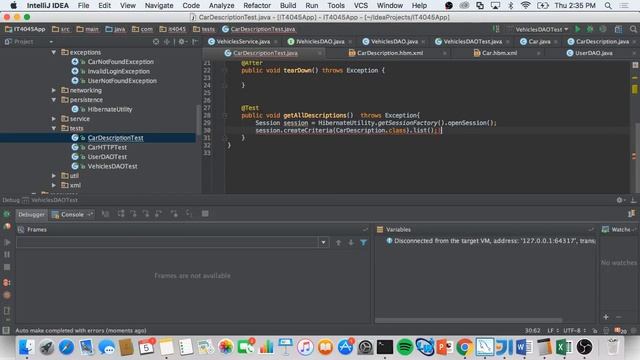Open CarHTTPTest in project tree
Image resolution: width=640 pixels, height=360 pixels.
click(x=107, y=147)
